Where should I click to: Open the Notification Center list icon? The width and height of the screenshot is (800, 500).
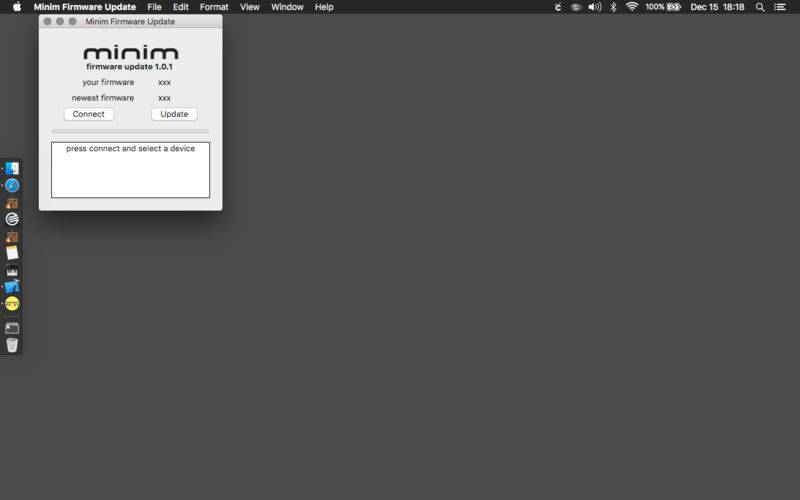(780, 7)
